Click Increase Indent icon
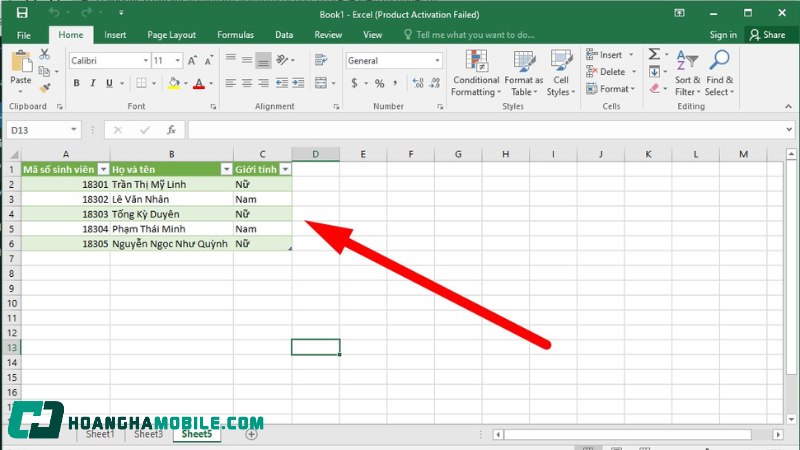Image resolution: width=800 pixels, height=450 pixels. pyautogui.click(x=298, y=83)
